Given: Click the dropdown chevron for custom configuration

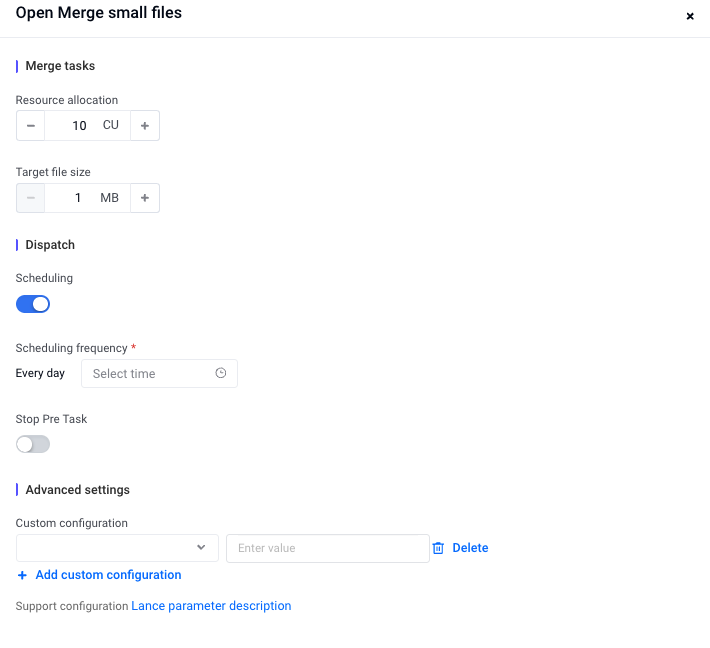Looking at the screenshot, I should (x=201, y=547).
